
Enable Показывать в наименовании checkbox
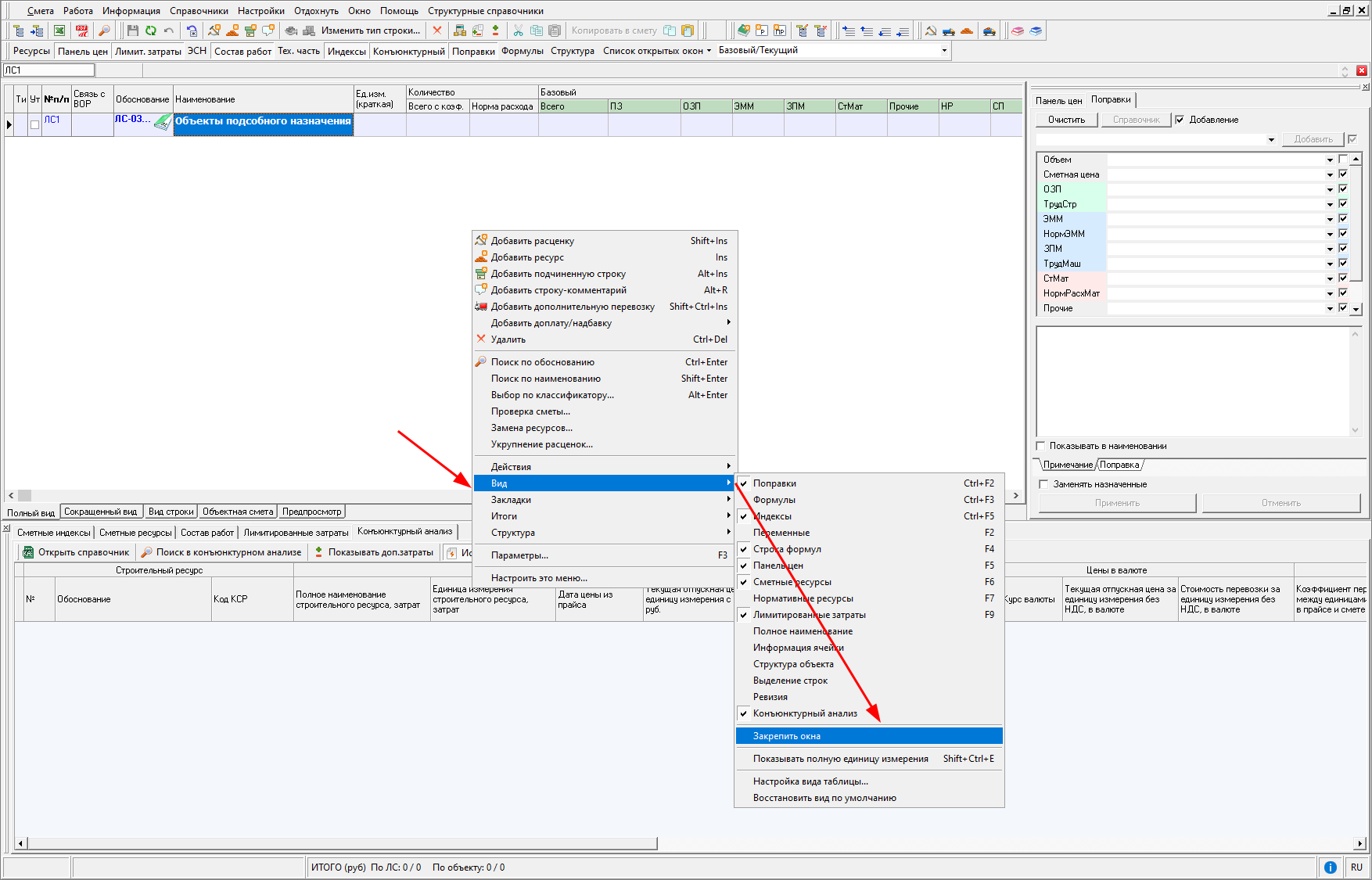coord(1041,446)
